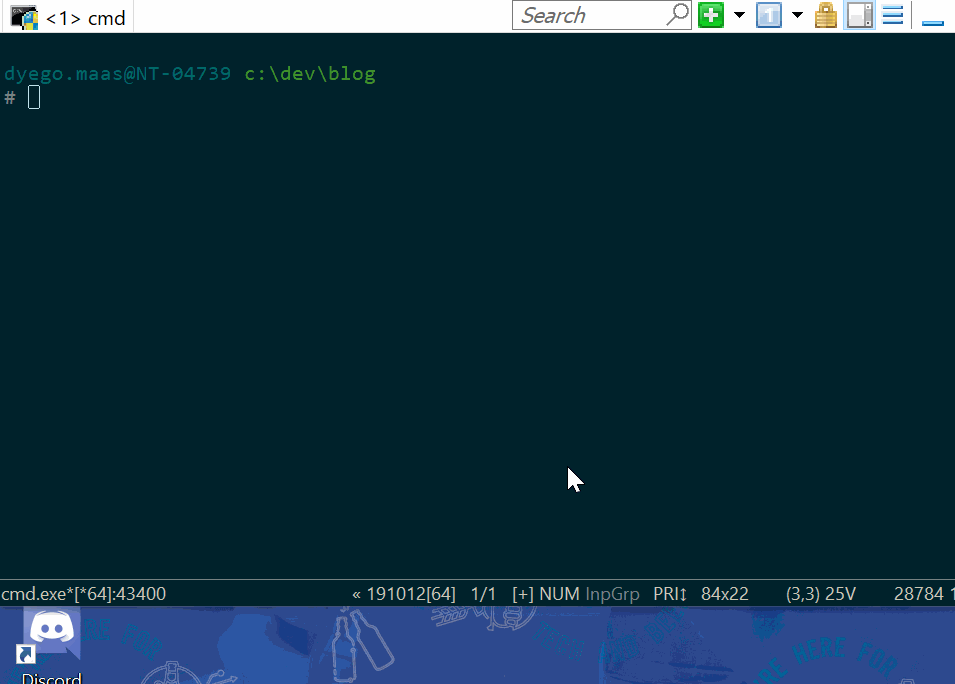Open the Discord desktop shortcut icon
955x684 pixels.
[x=51, y=640]
